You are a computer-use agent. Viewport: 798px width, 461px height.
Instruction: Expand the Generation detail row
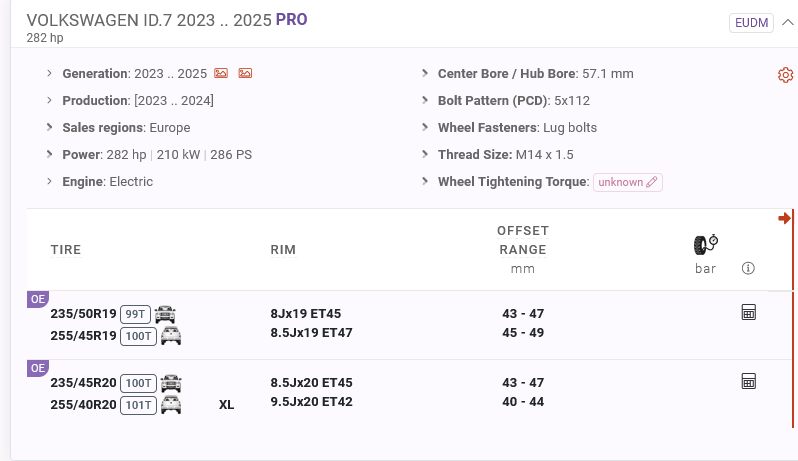pos(50,74)
